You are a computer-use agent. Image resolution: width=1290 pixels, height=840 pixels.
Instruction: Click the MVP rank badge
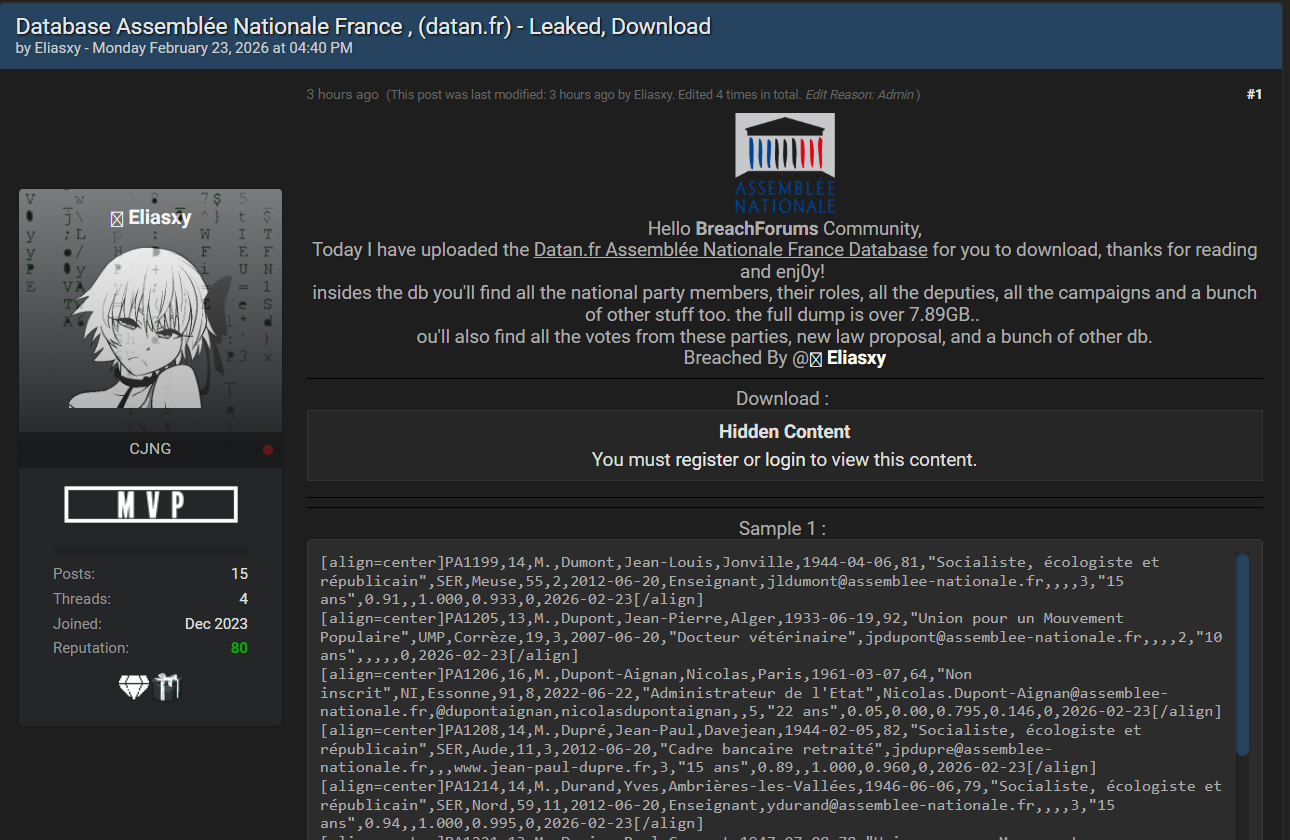(x=151, y=505)
